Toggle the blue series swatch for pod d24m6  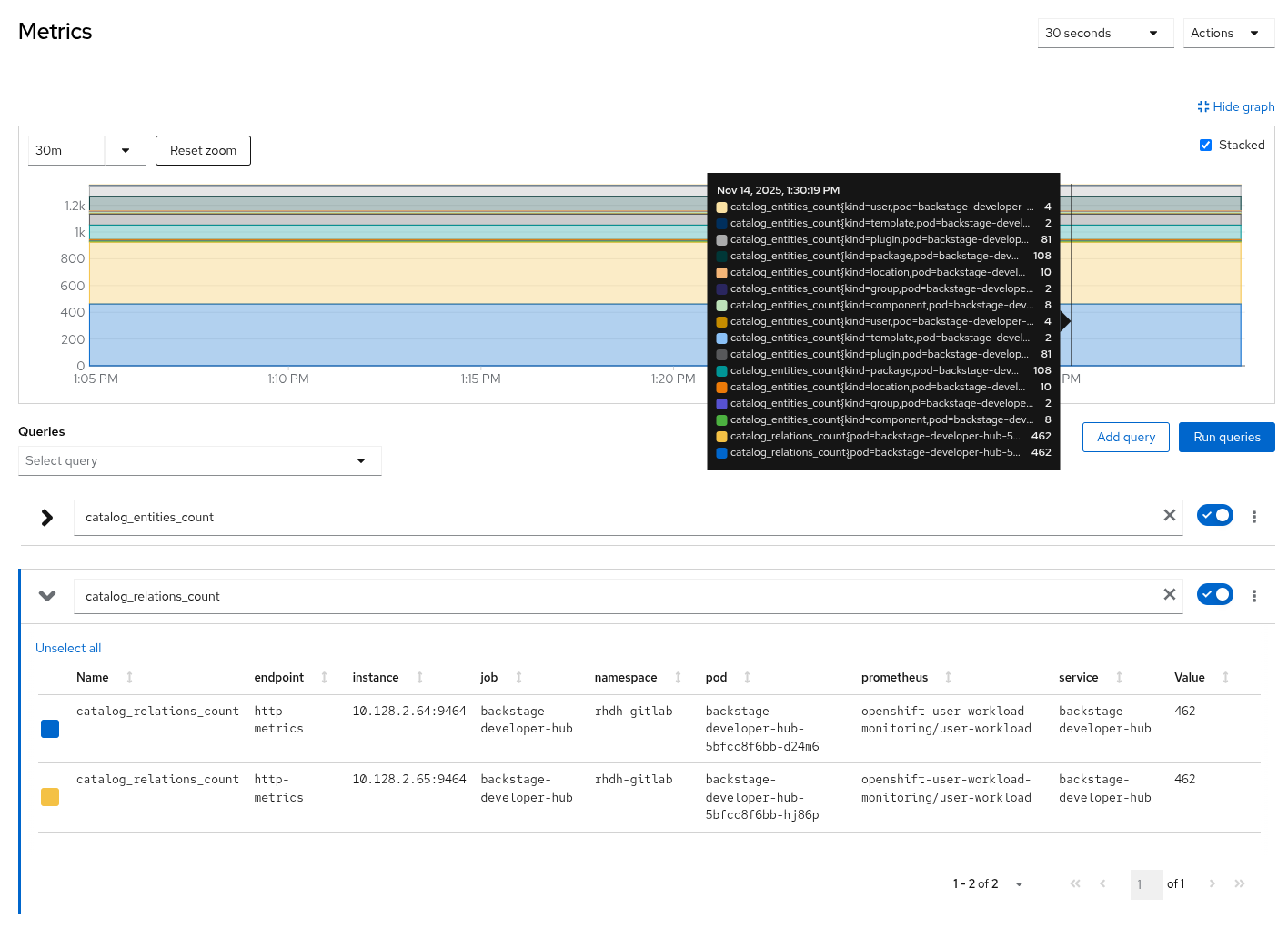click(50, 729)
